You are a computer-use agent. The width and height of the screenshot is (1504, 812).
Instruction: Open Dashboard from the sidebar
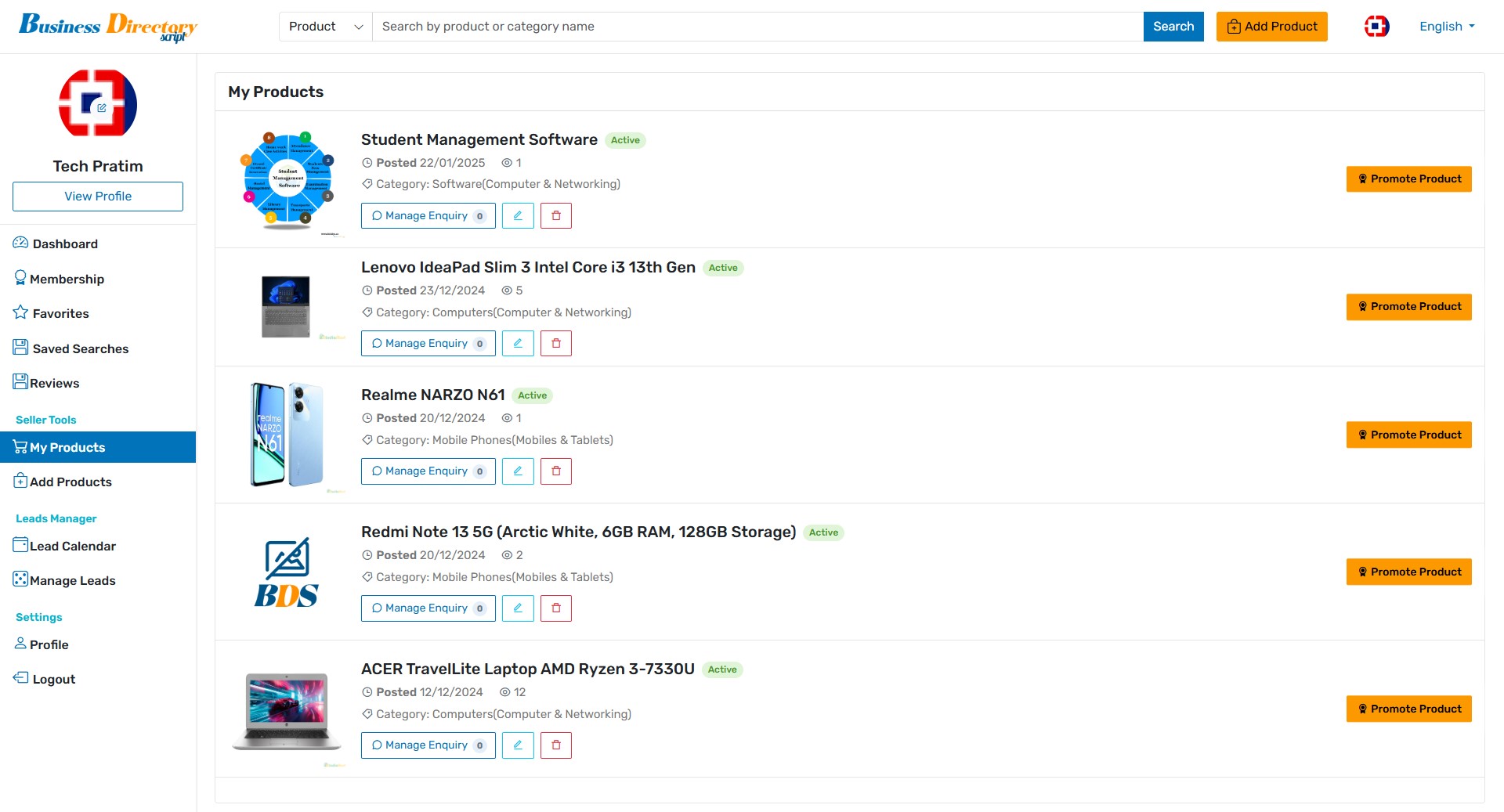click(65, 244)
